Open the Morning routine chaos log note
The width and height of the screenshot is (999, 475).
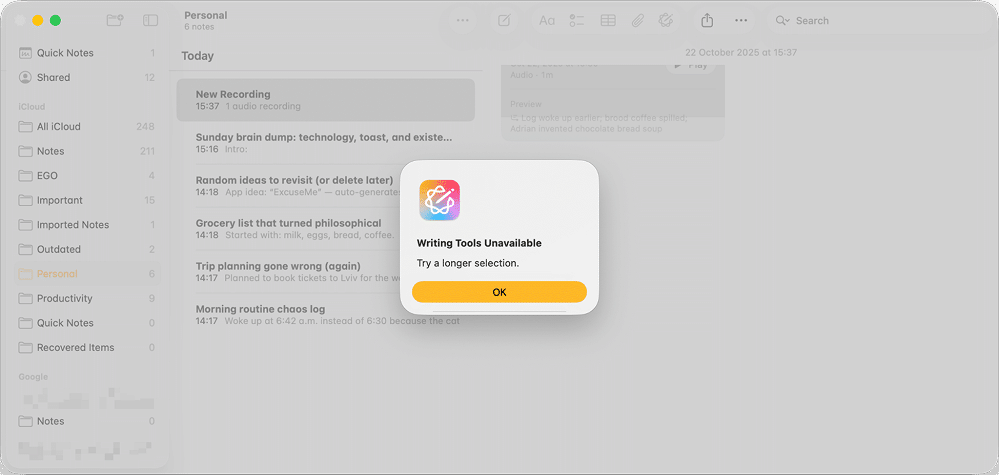click(x=326, y=315)
